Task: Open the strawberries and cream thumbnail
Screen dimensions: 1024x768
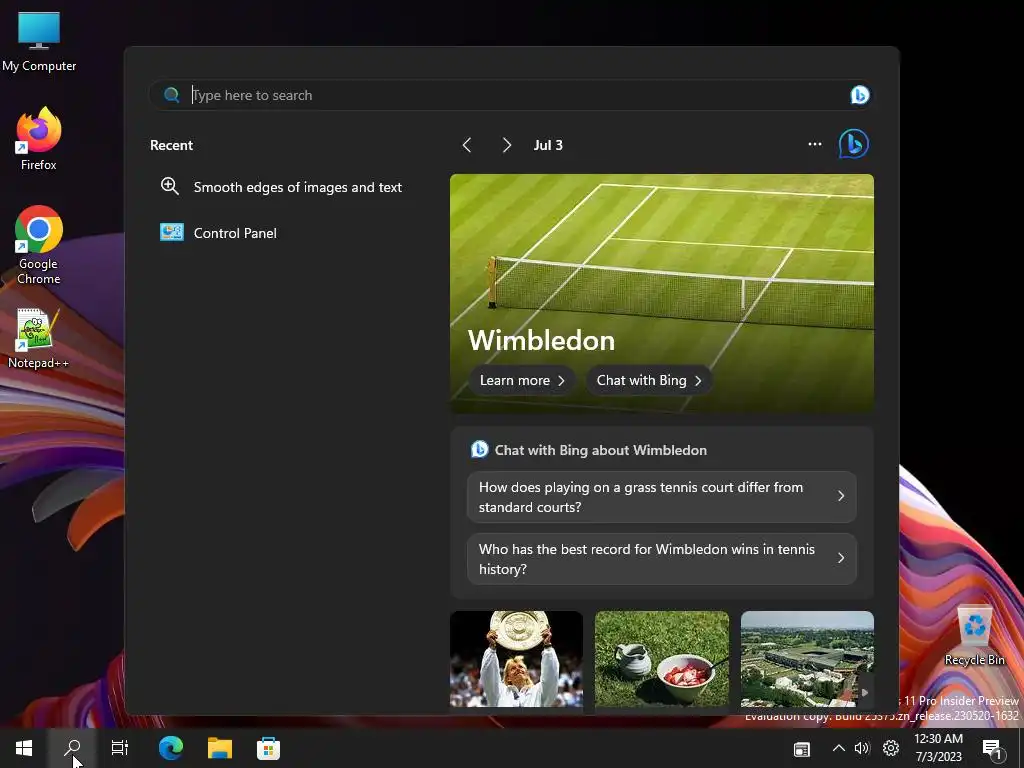Action: point(662,659)
